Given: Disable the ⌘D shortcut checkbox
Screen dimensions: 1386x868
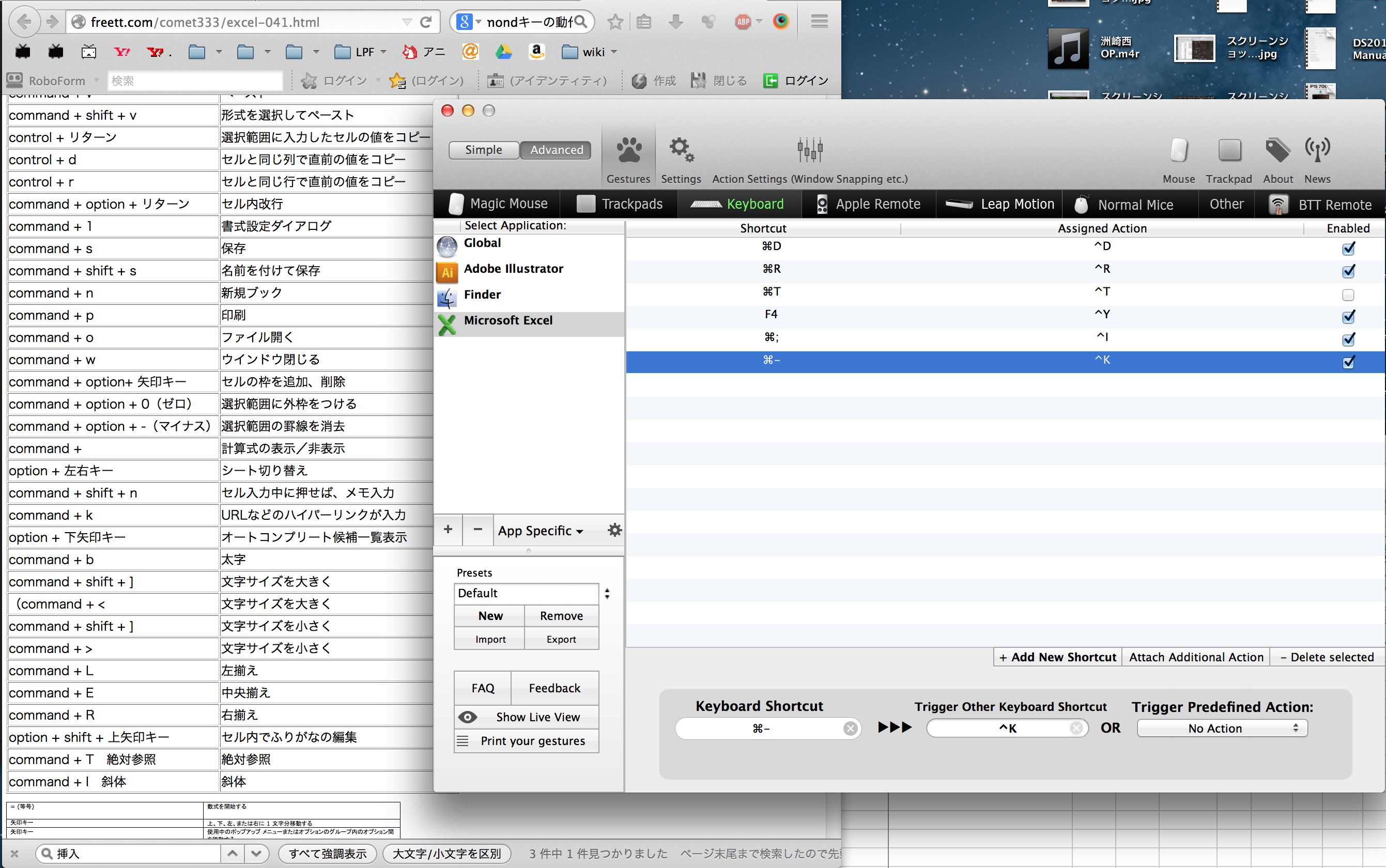Looking at the screenshot, I should [1348, 249].
